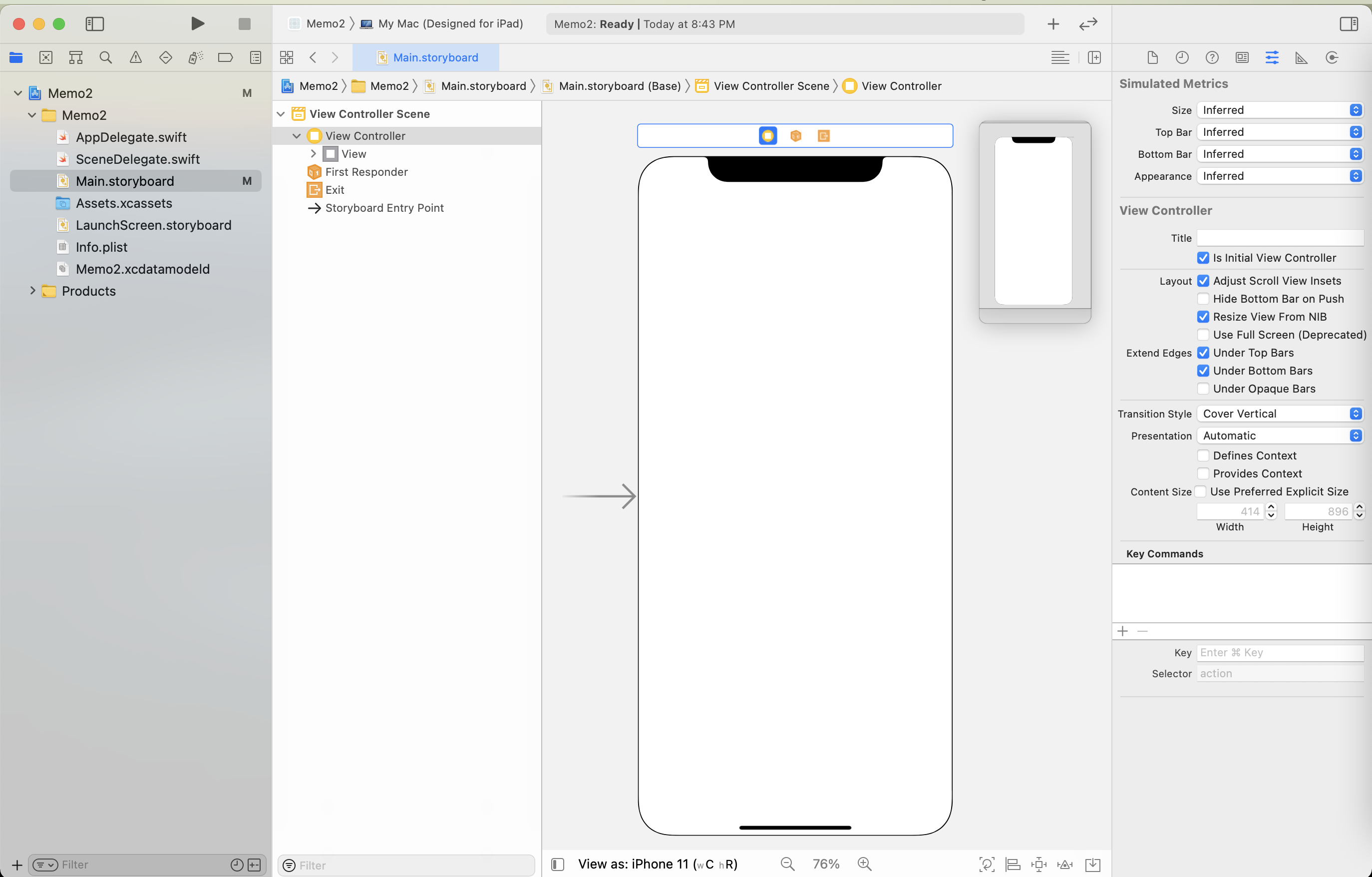
Task: Open the Transition Style dropdown
Action: click(1279, 414)
